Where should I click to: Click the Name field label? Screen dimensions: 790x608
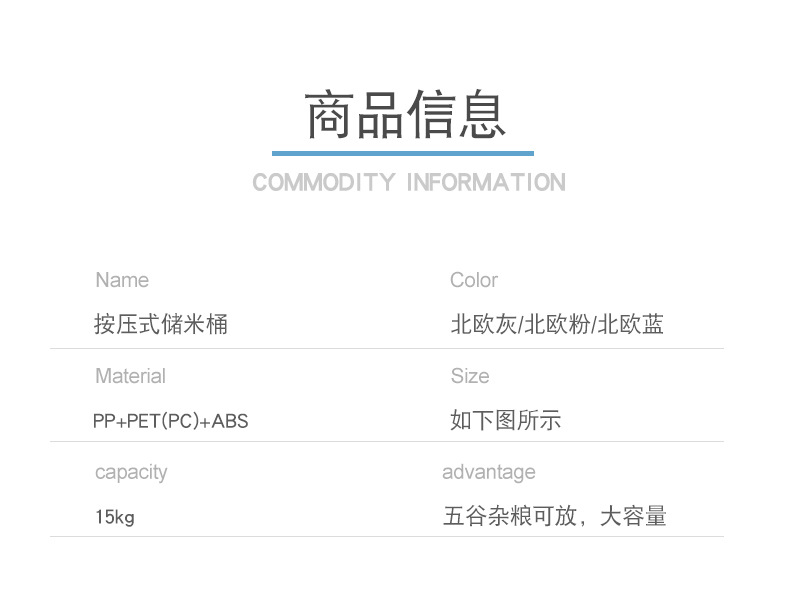[x=122, y=280]
